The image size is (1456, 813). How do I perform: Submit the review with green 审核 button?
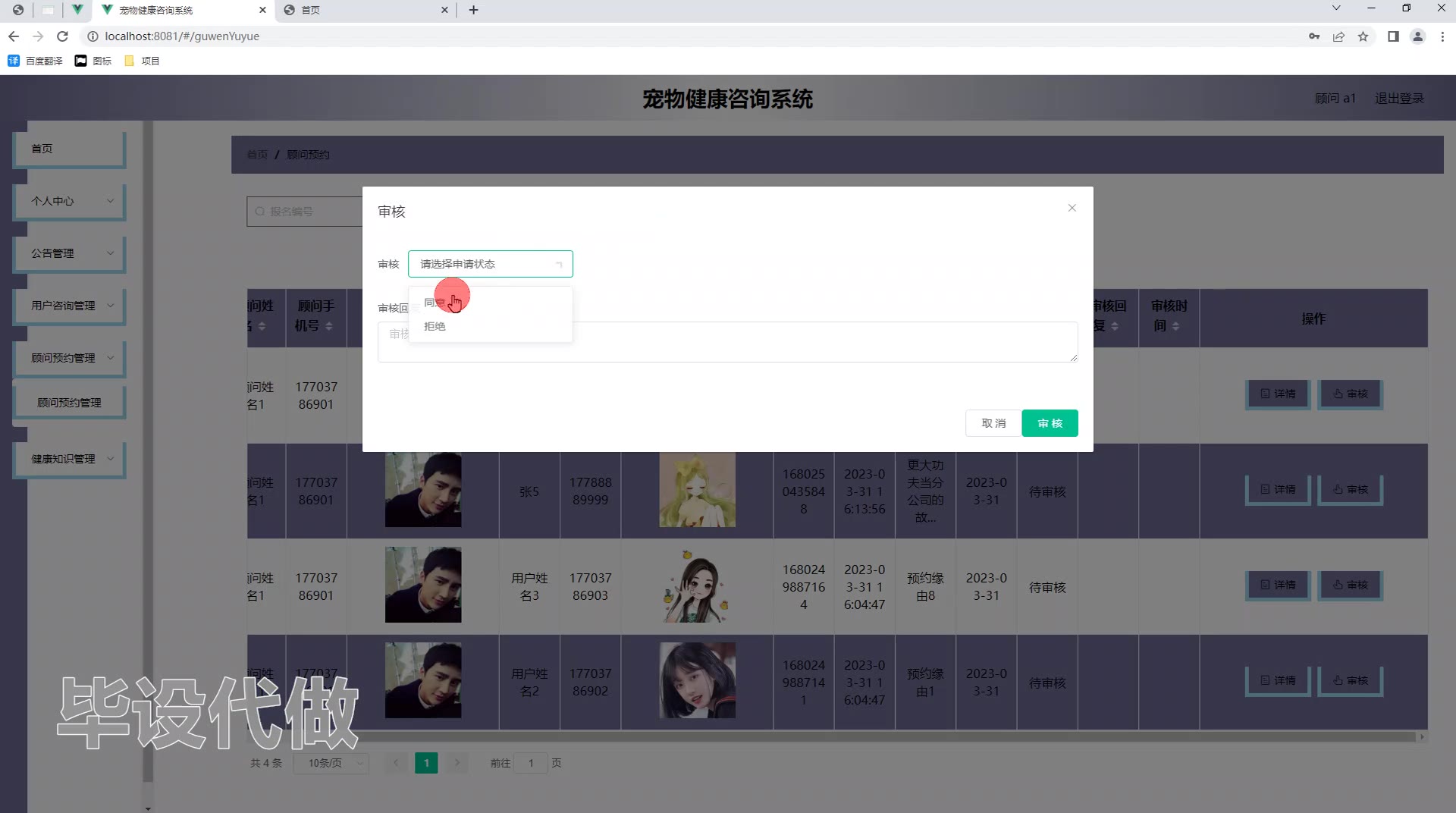click(x=1050, y=423)
